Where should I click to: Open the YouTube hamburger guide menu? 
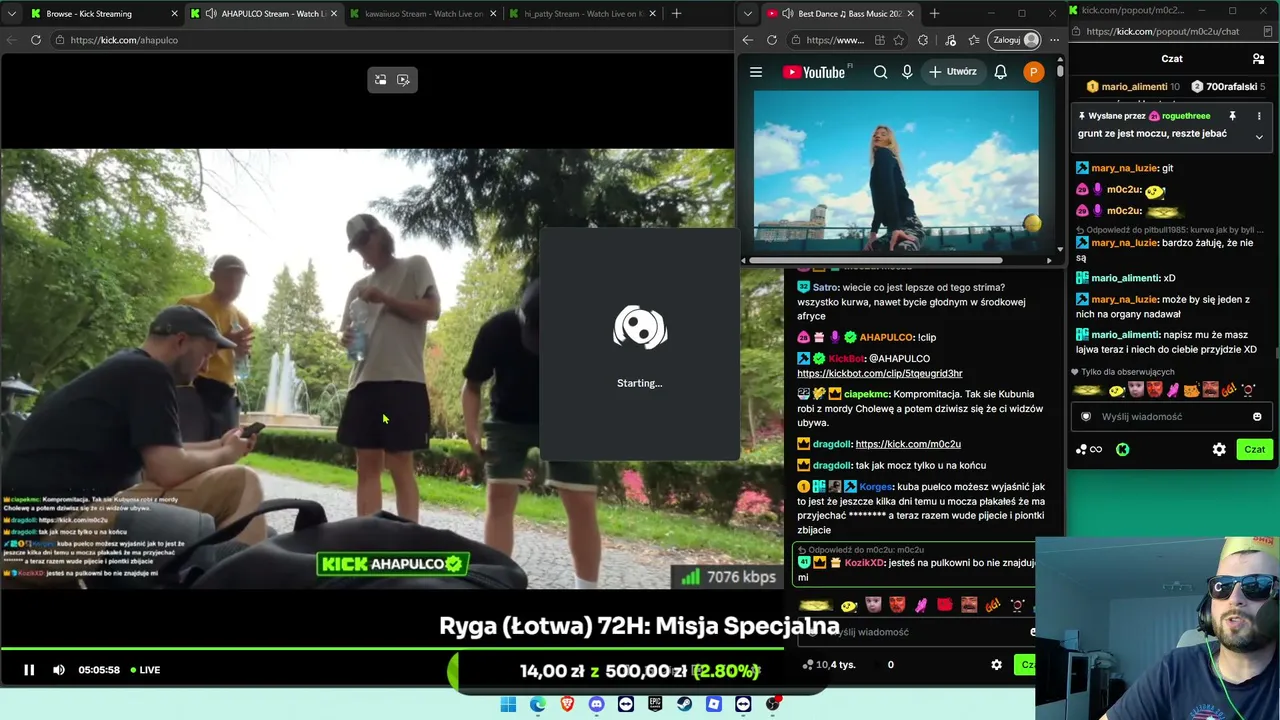(x=756, y=72)
